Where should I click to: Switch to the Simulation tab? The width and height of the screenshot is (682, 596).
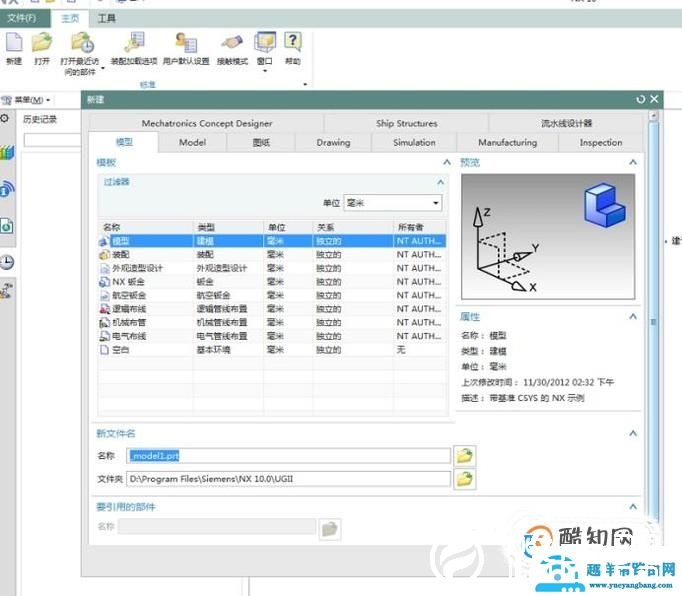click(414, 143)
